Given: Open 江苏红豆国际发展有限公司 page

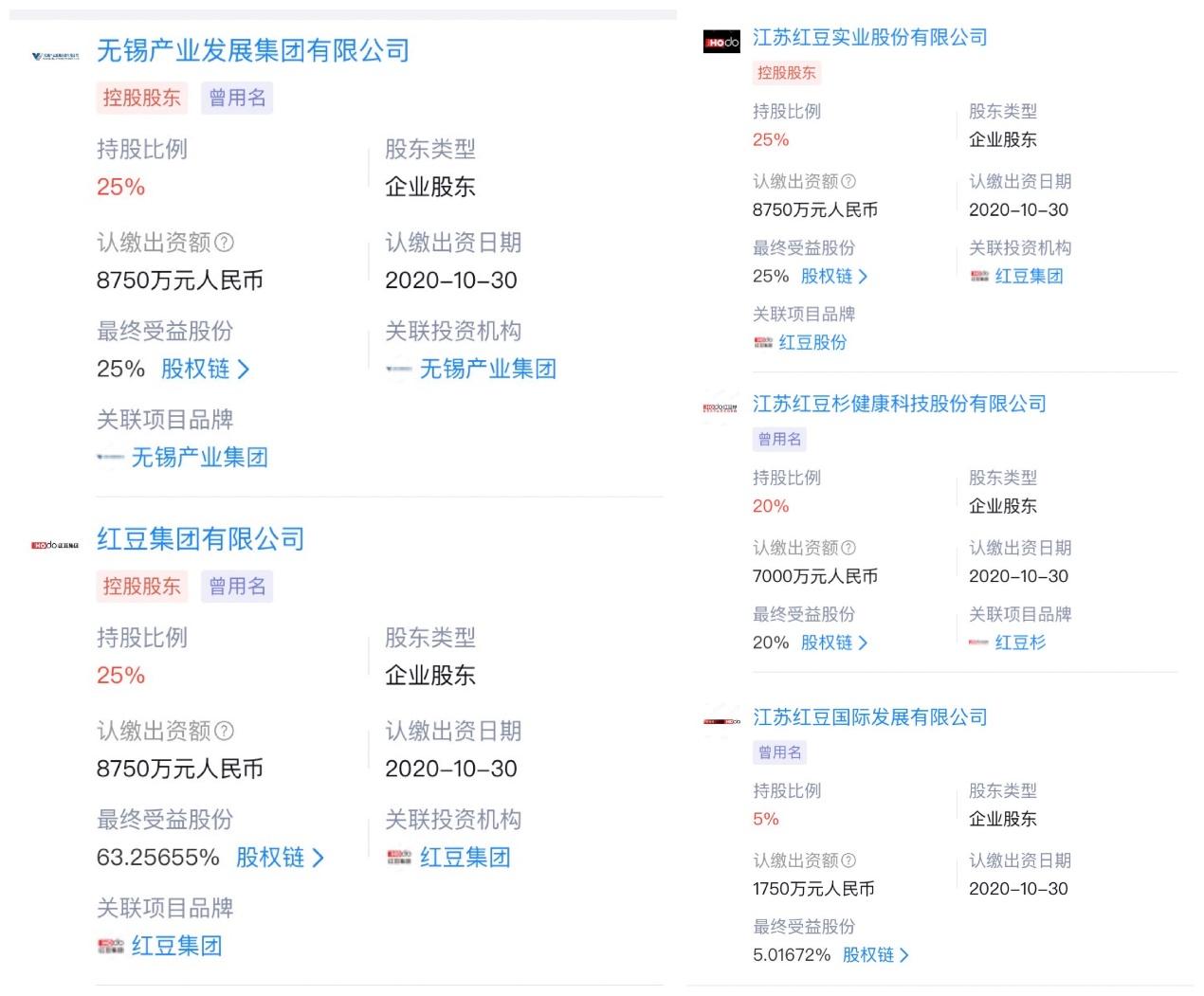Looking at the screenshot, I should (x=870, y=717).
